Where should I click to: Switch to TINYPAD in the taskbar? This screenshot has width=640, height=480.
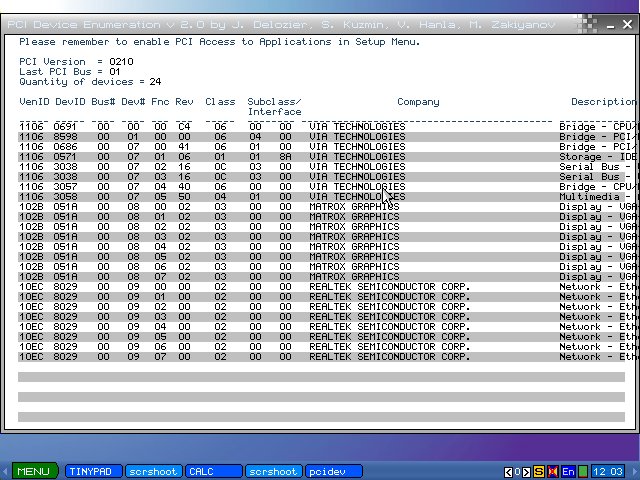(x=94, y=471)
